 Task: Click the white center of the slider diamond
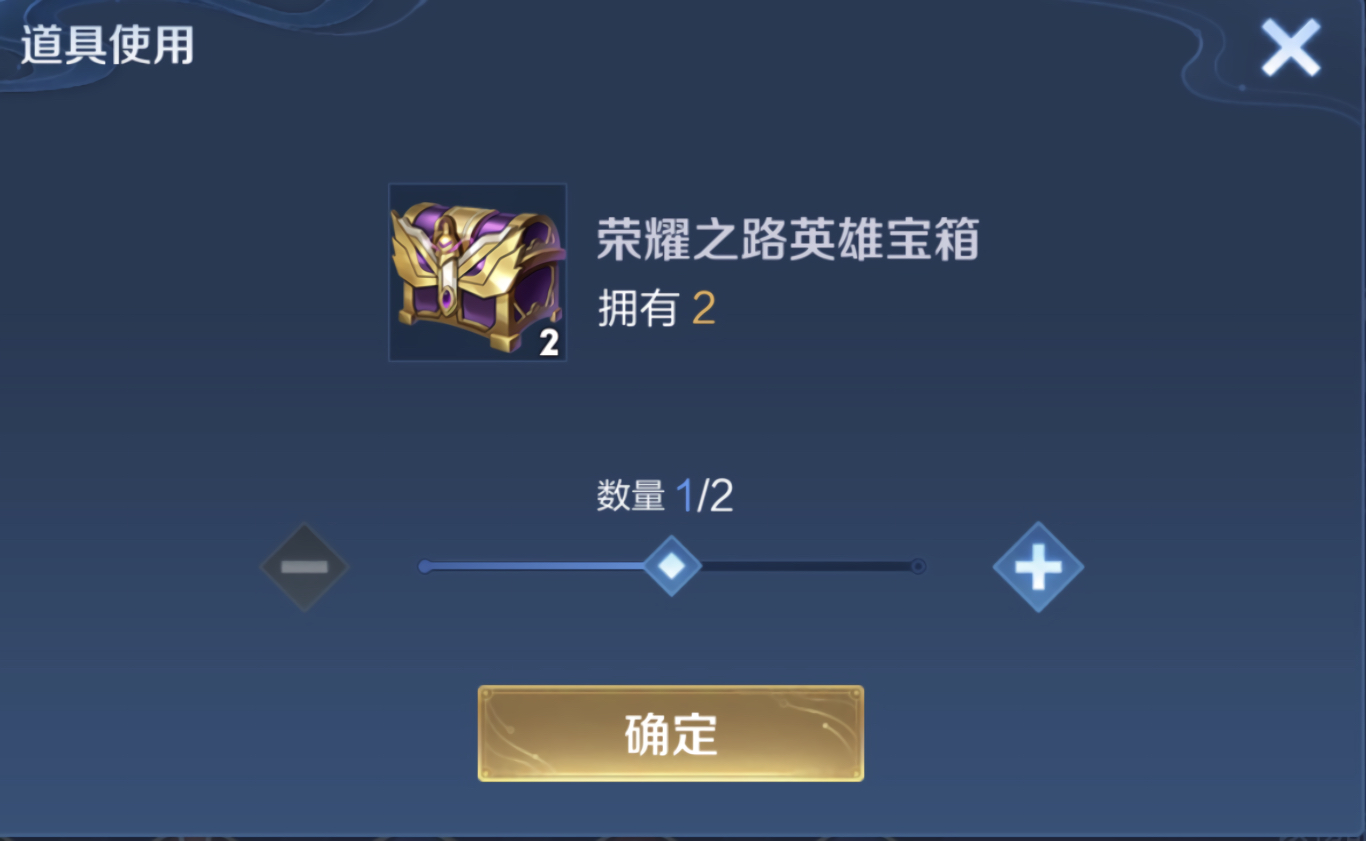click(672, 566)
